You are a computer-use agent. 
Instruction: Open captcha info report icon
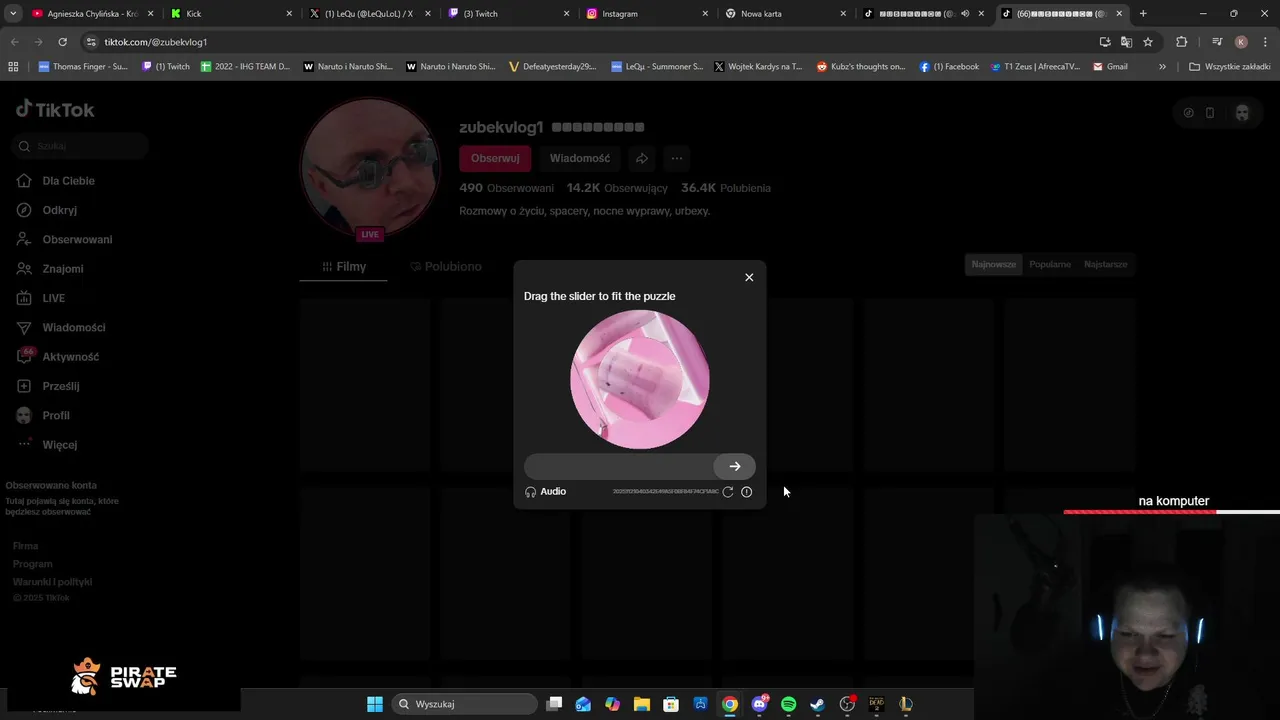[746, 492]
